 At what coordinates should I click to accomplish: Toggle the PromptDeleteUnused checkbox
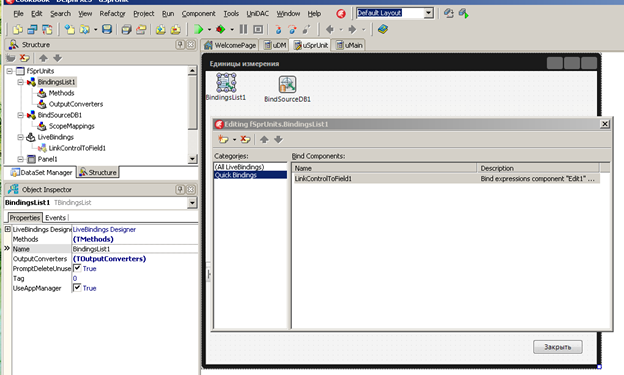coord(77,268)
